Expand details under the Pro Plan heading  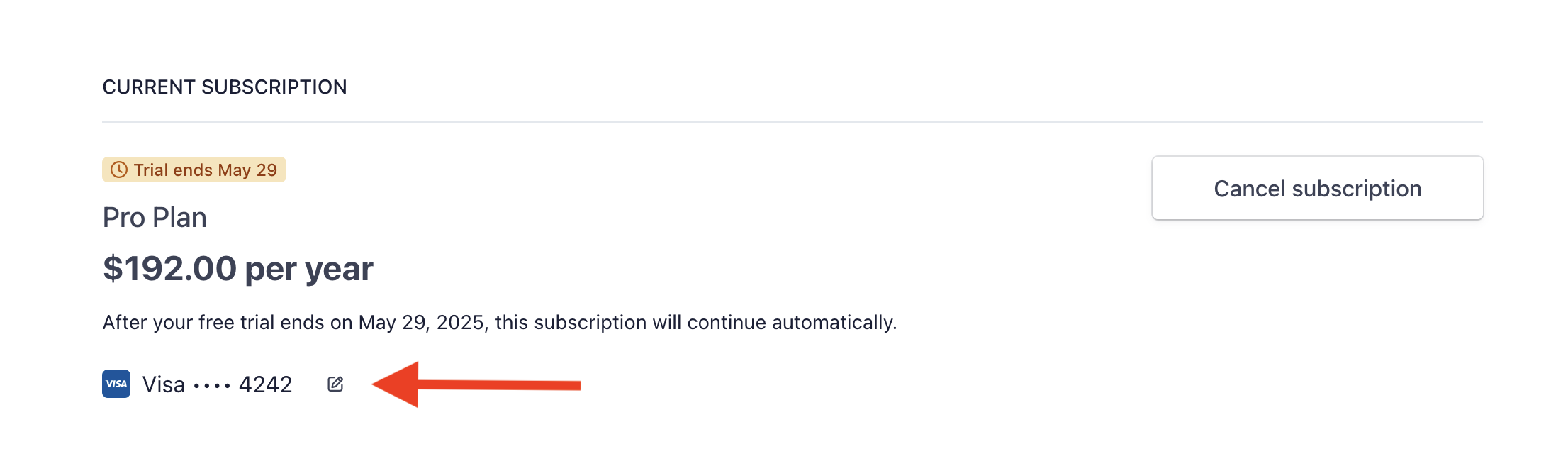155,217
